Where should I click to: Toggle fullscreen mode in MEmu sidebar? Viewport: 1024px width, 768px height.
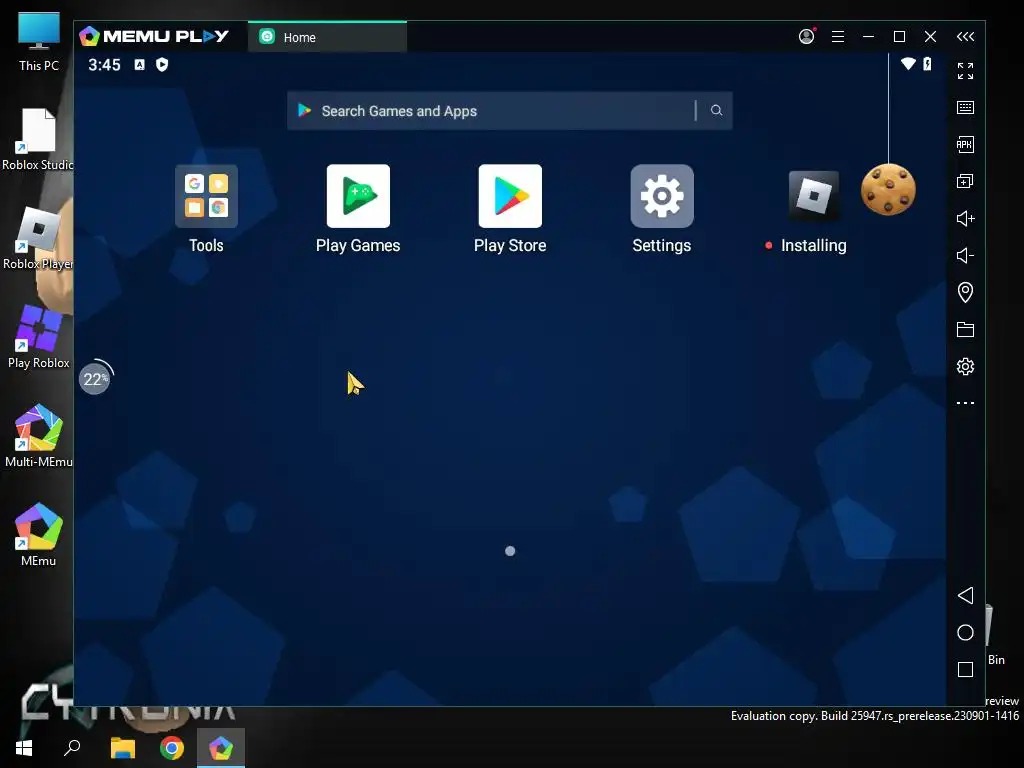(x=965, y=71)
